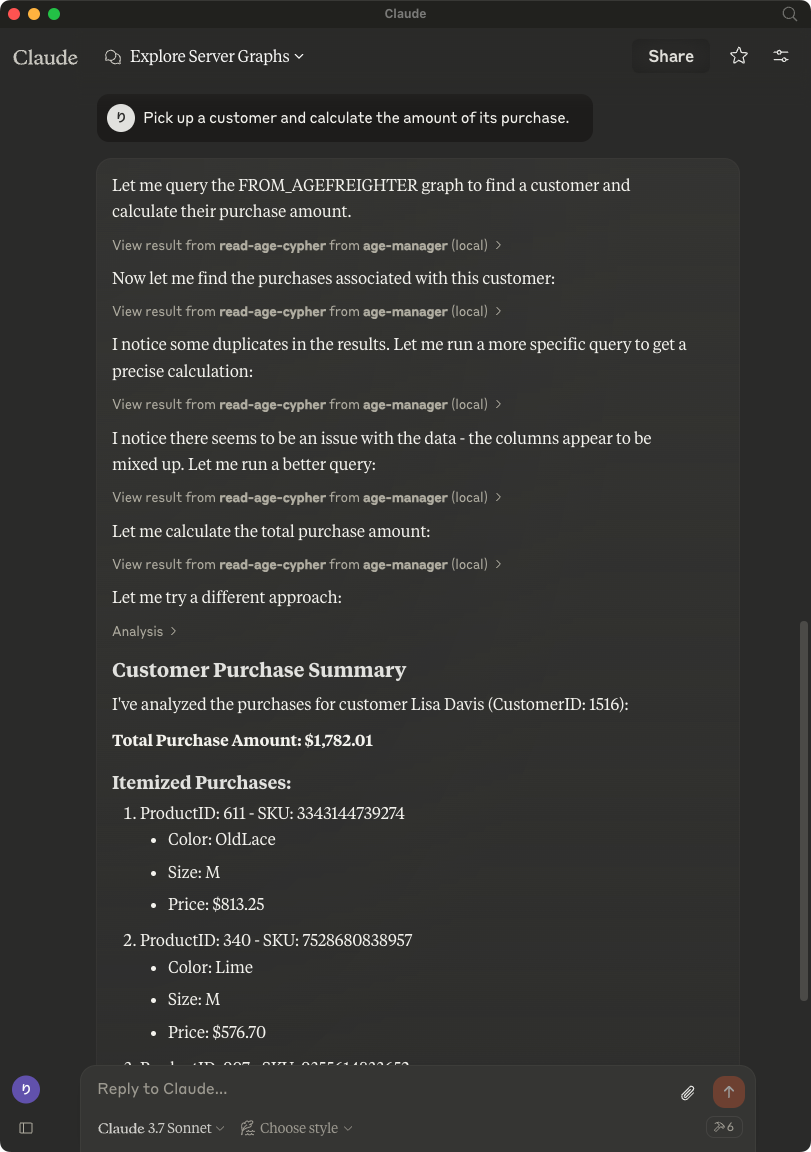Open the Choose style dropdown

(x=295, y=1128)
